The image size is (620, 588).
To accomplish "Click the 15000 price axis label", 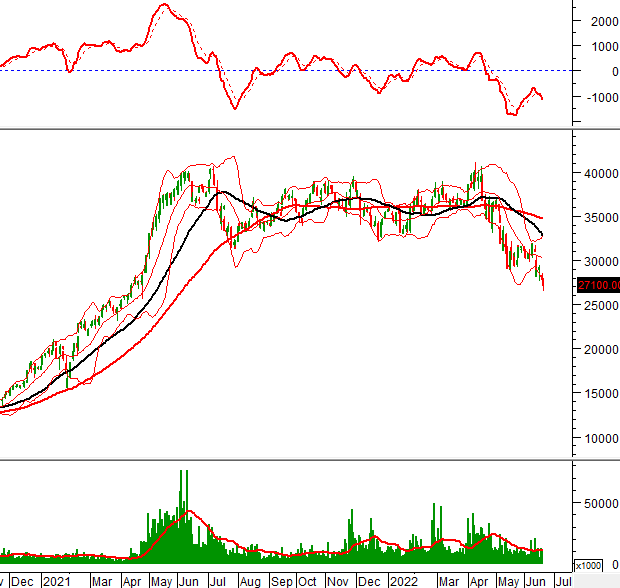I will (x=600, y=393).
